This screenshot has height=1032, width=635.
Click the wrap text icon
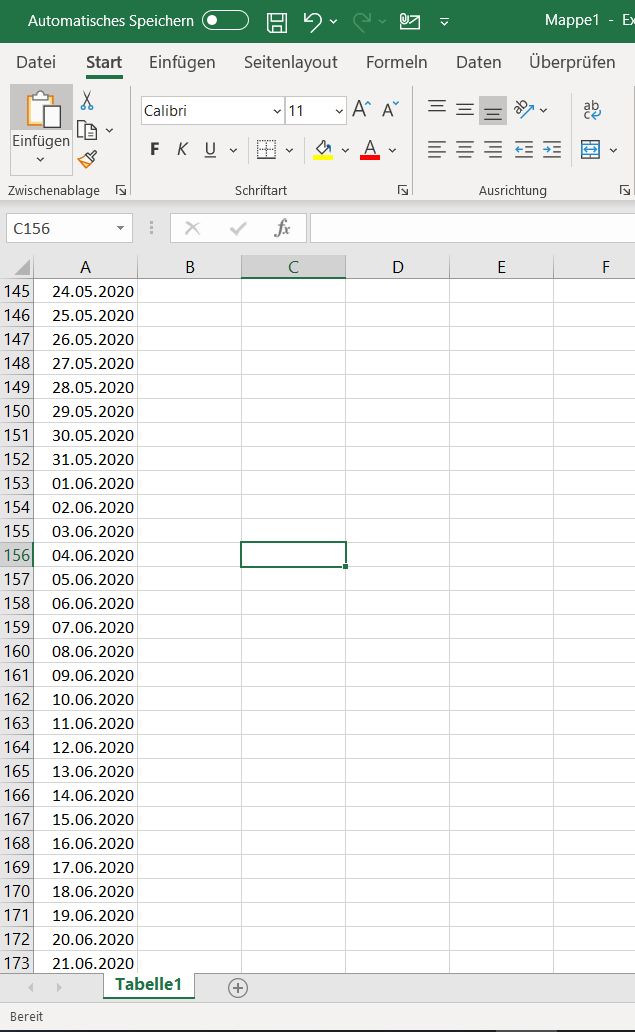(x=592, y=109)
